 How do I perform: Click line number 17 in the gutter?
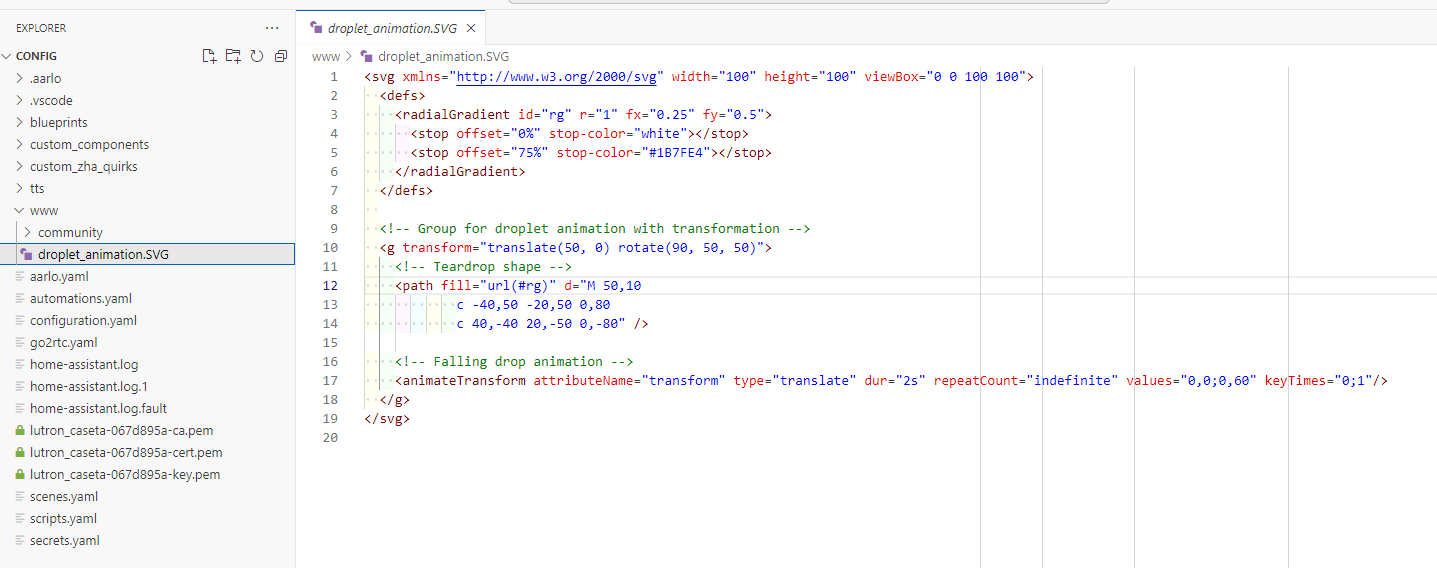click(x=331, y=380)
